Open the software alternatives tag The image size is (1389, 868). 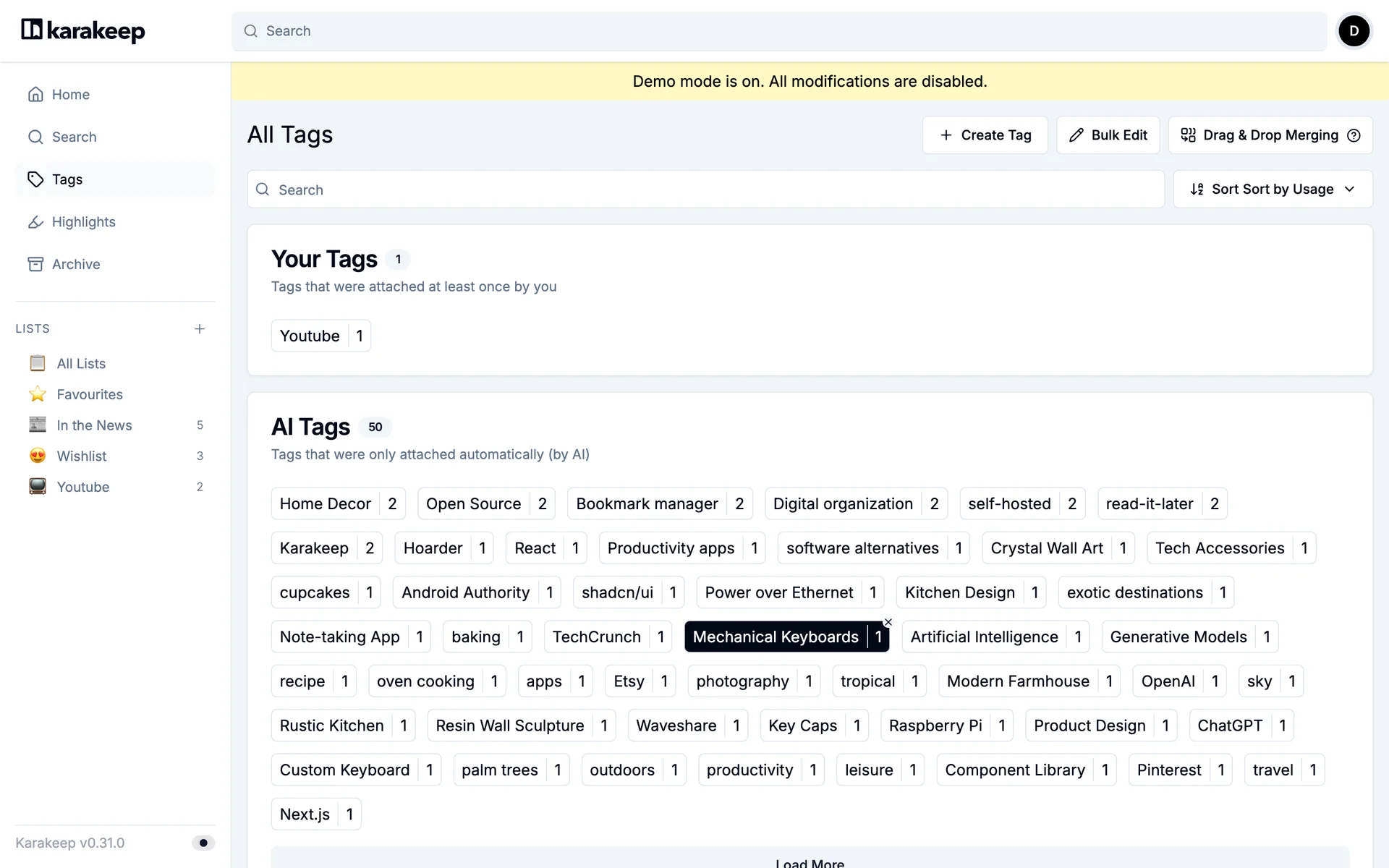click(874, 548)
